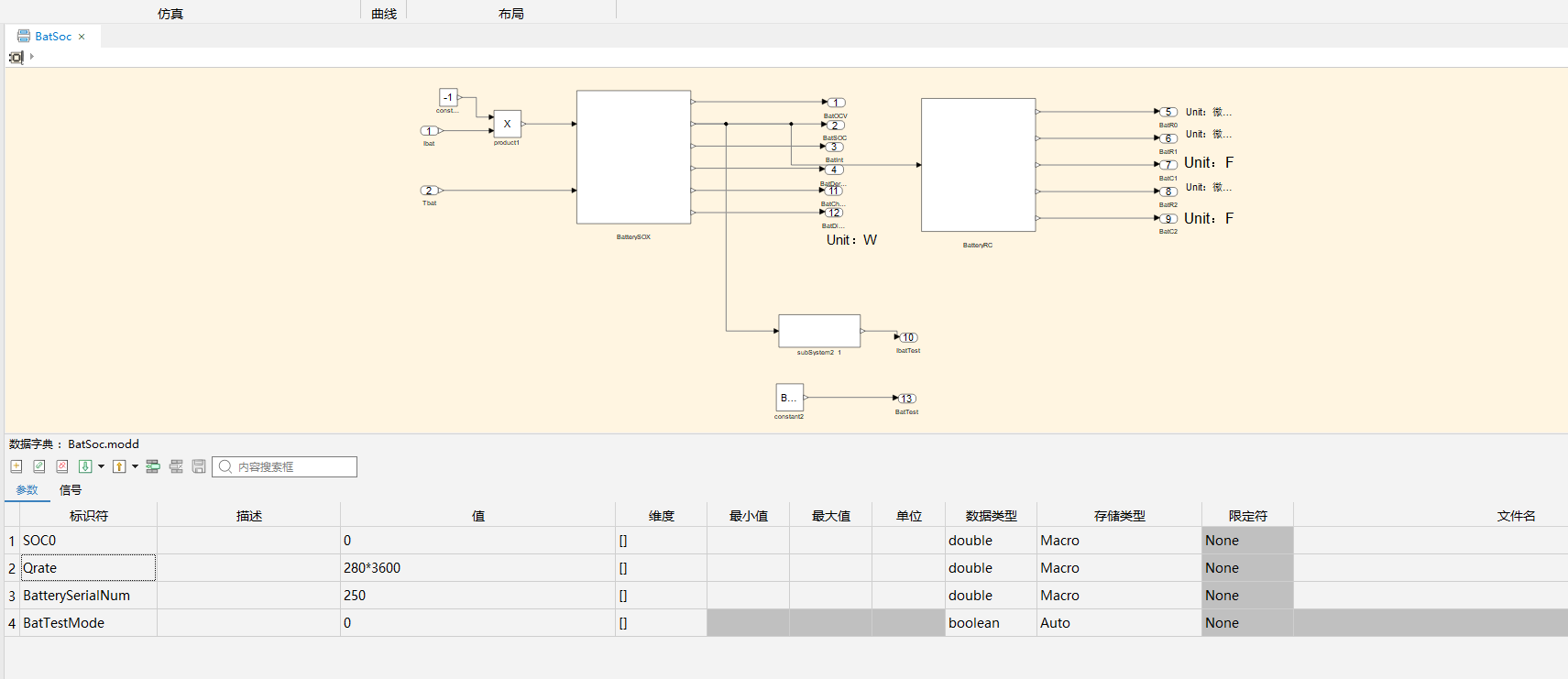Switch to the 参数 tab

pos(27,490)
